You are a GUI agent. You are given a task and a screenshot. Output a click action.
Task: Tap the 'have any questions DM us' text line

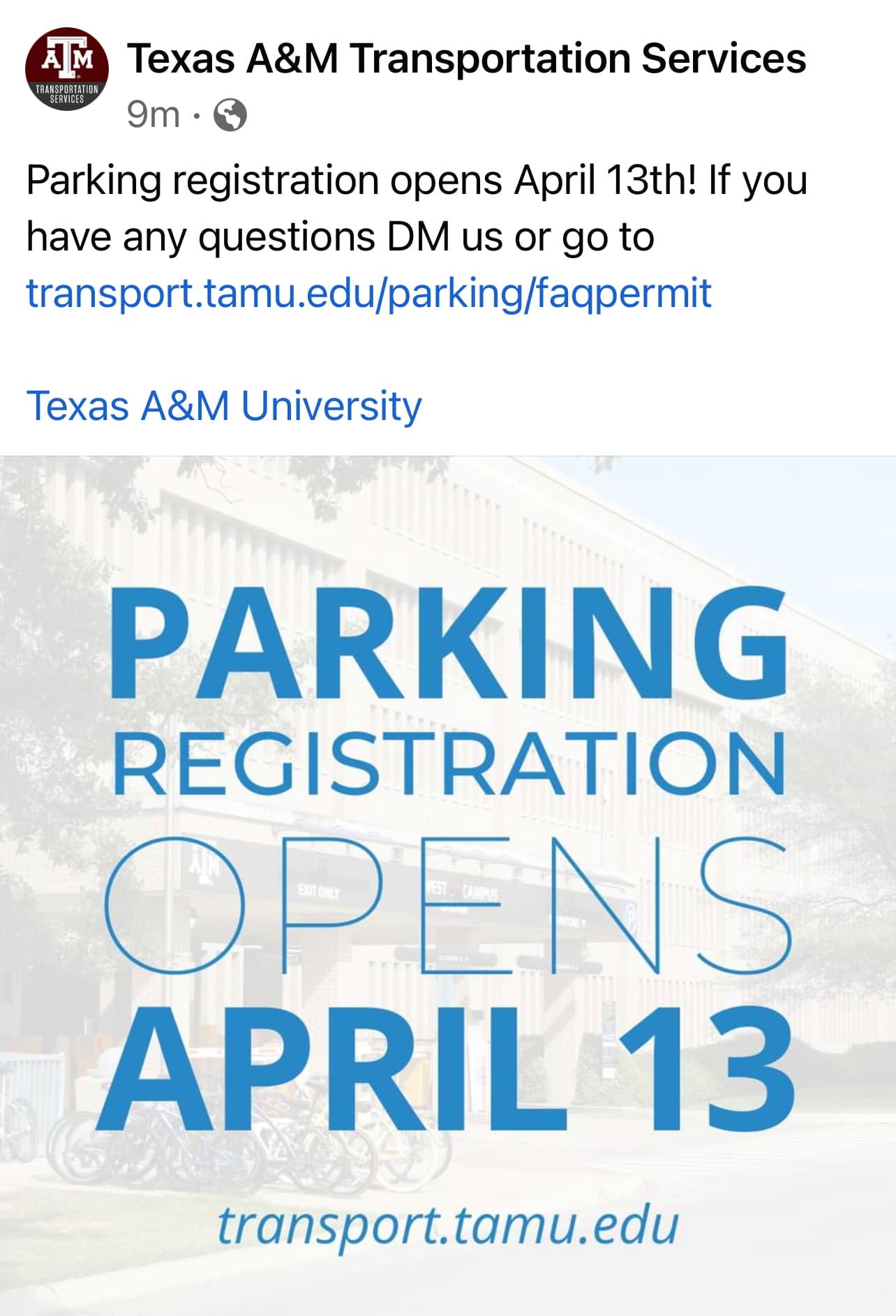click(x=340, y=237)
